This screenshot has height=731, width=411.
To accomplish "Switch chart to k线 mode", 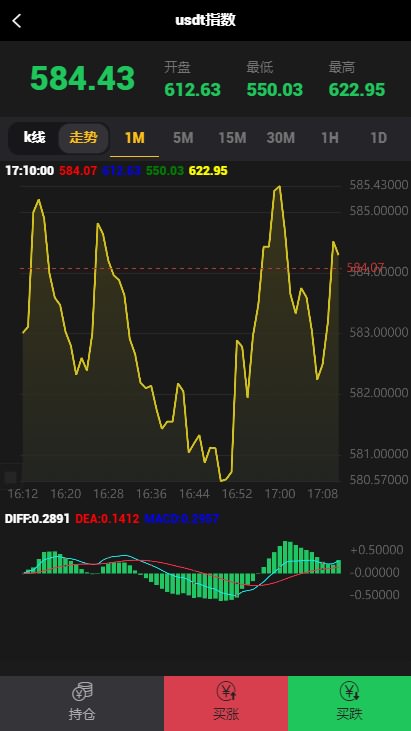I will click(x=34, y=138).
